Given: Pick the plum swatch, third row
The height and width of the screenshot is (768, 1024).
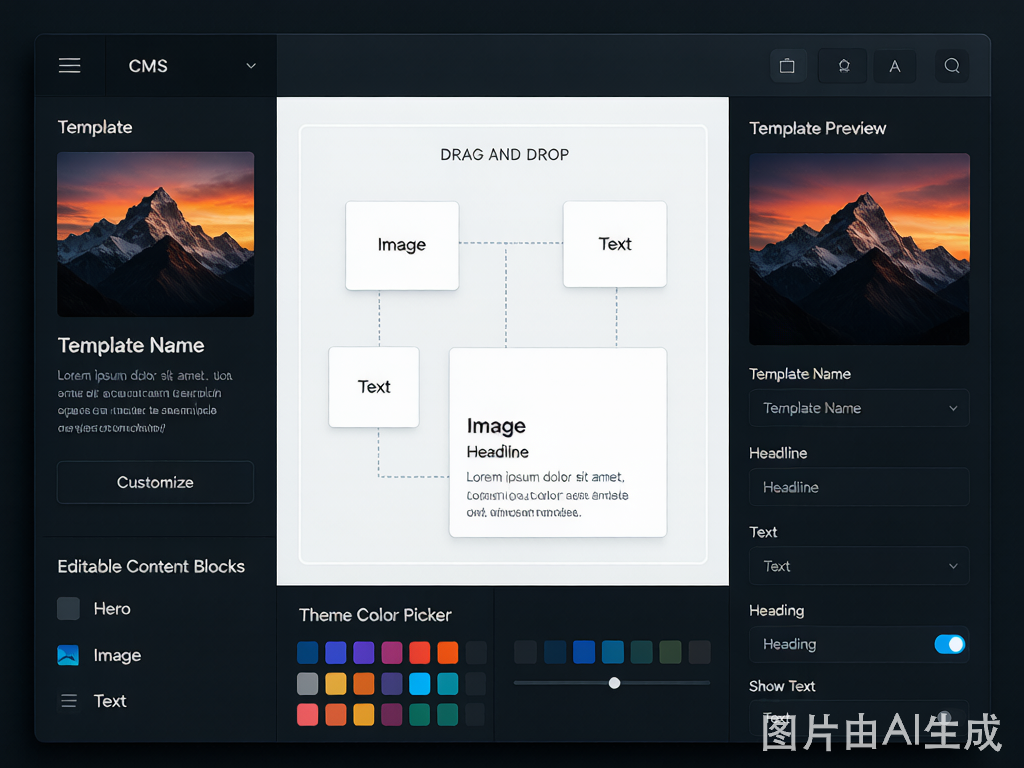Looking at the screenshot, I should tap(392, 714).
